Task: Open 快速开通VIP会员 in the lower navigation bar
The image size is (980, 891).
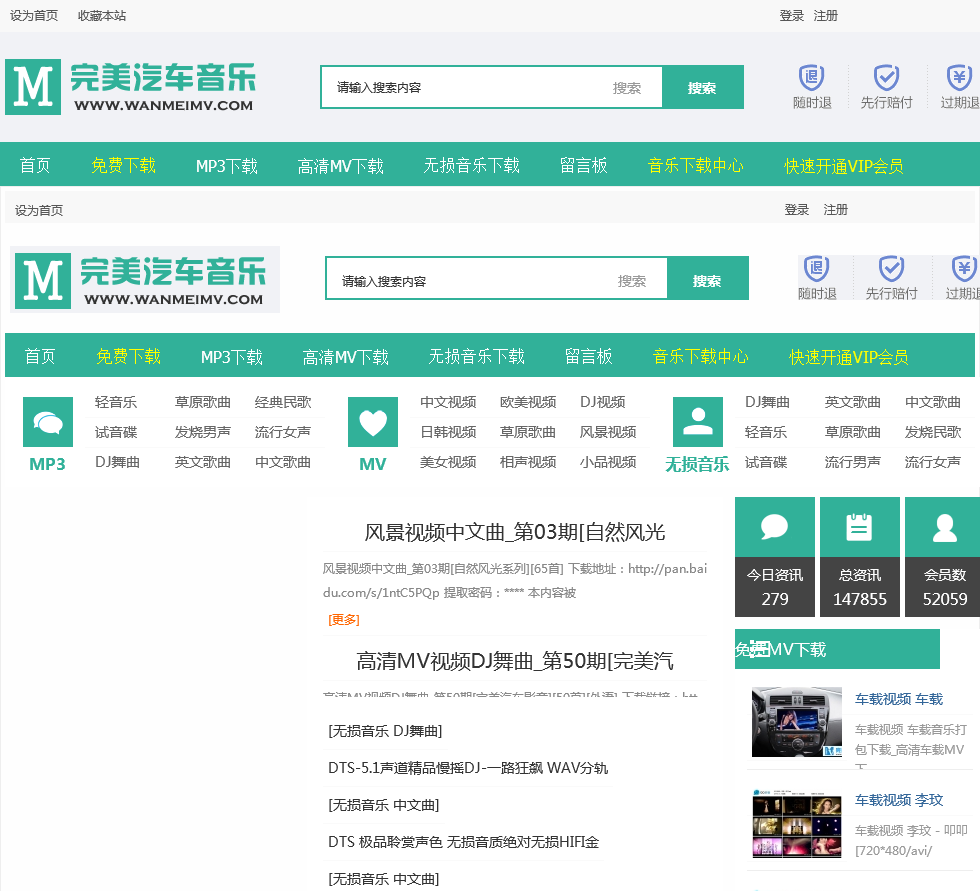Action: coord(848,357)
